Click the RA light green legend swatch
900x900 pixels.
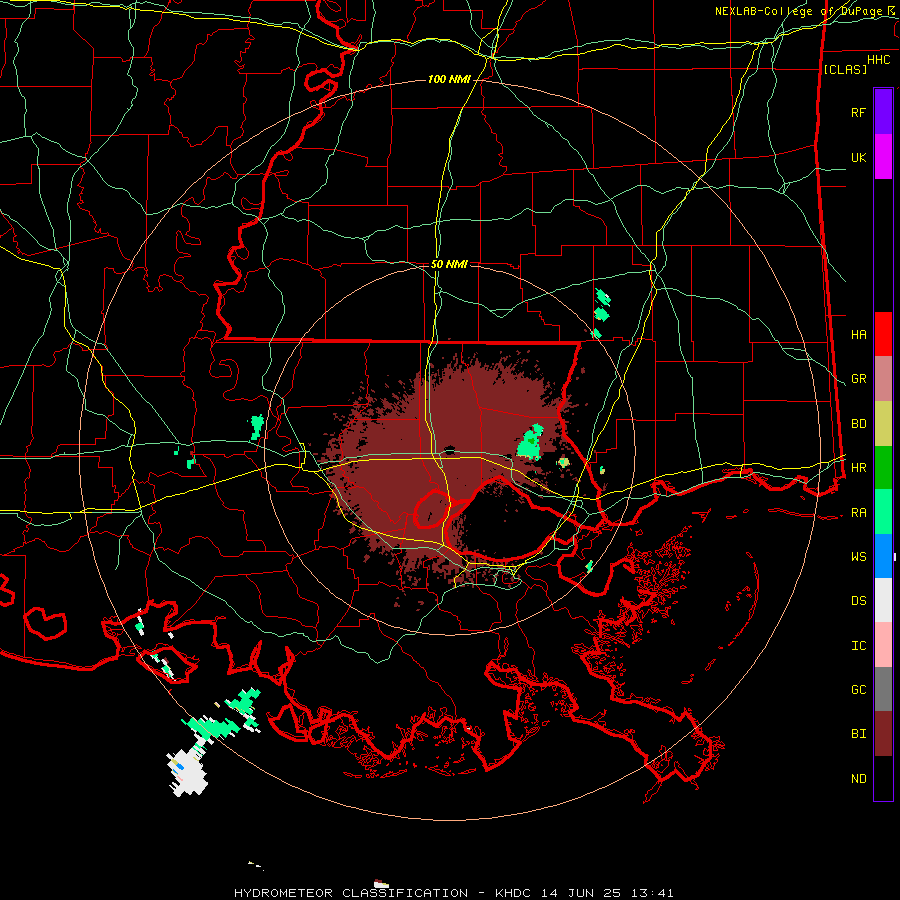pyautogui.click(x=883, y=512)
